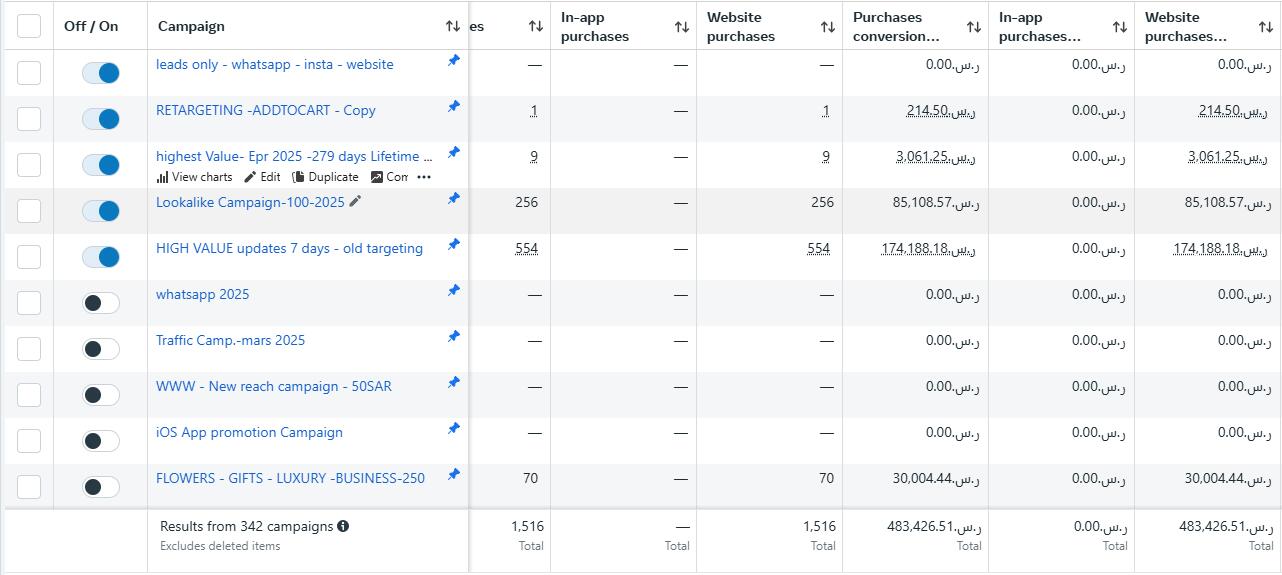Click Duplicate under highest Value campaign
Screen dimensions: 1282x575
pos(325,177)
